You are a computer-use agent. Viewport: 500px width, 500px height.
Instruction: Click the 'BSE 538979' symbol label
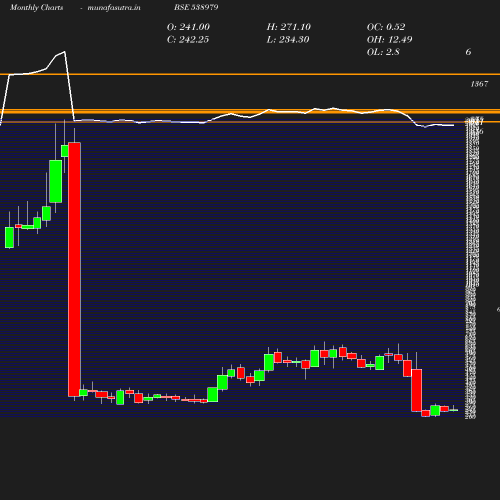196,7
